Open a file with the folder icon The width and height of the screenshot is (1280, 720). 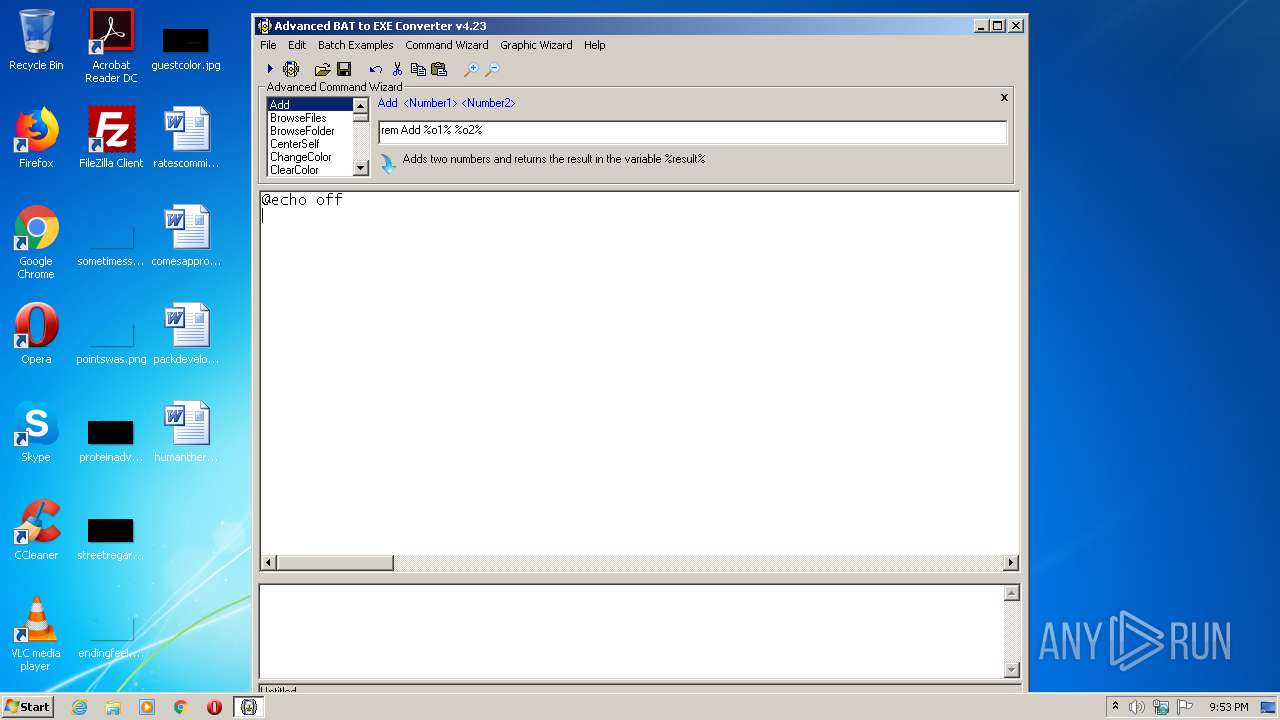[x=322, y=69]
